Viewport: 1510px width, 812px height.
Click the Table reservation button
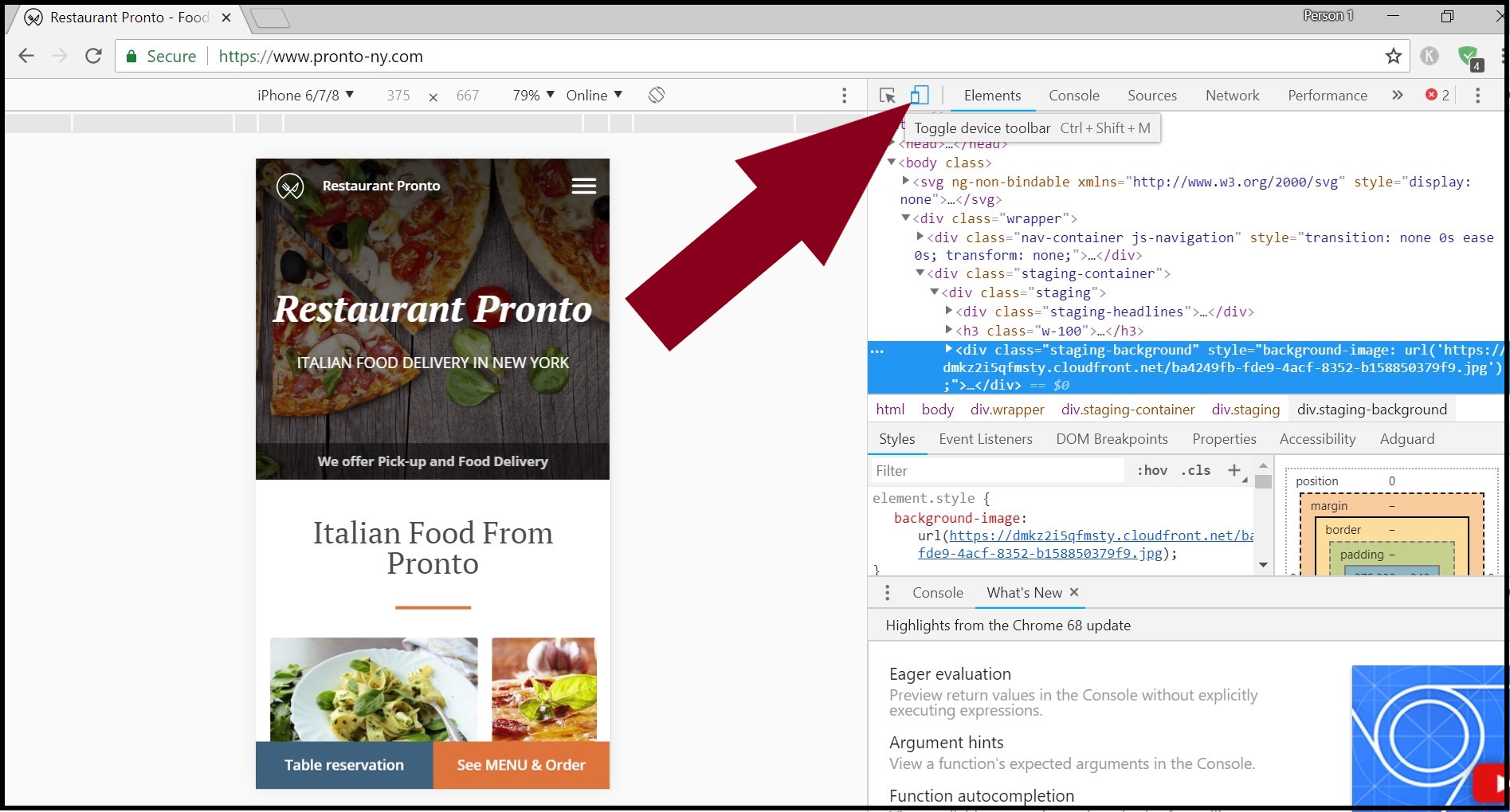344,765
